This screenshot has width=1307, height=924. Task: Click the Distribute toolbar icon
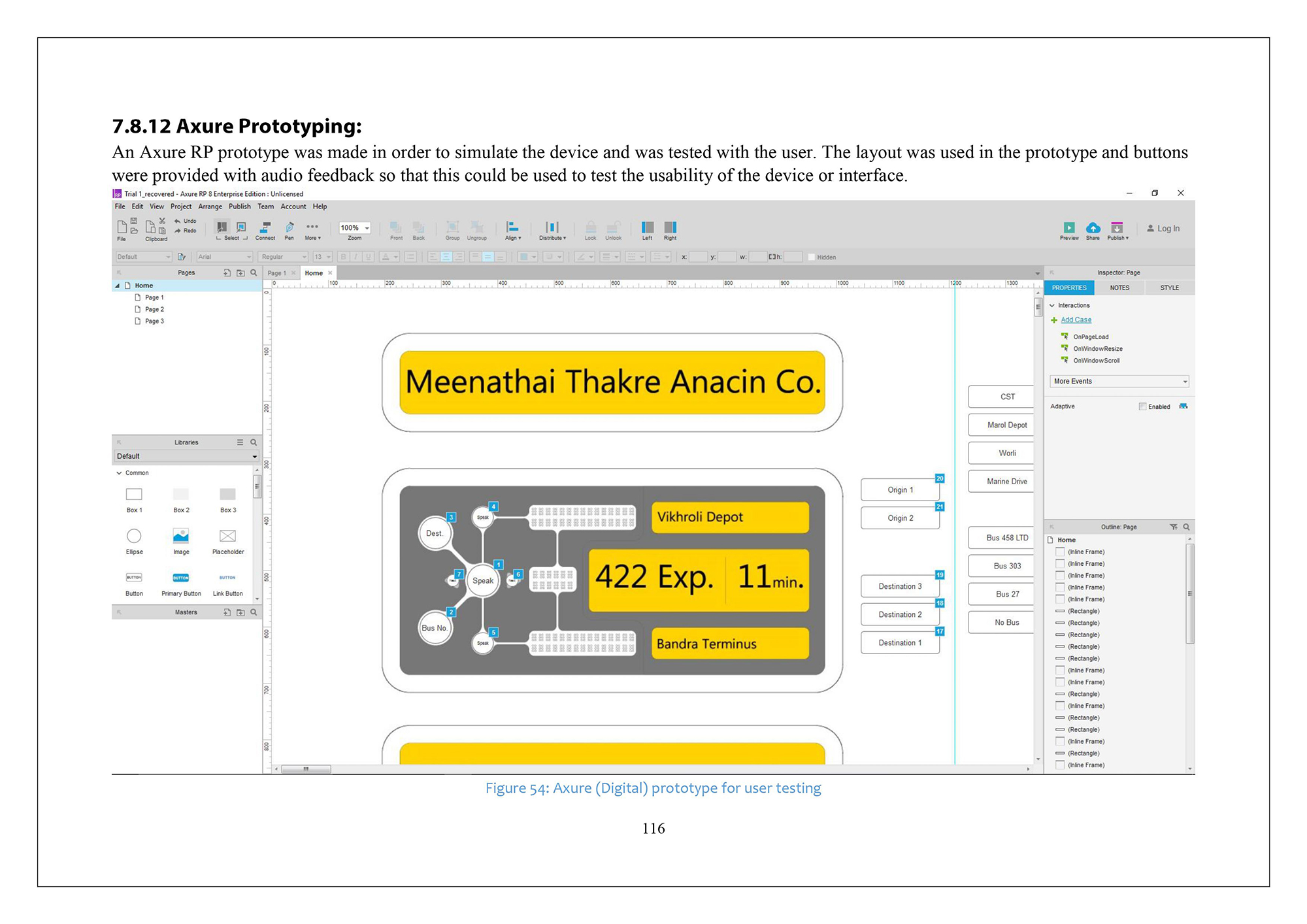pos(552,227)
